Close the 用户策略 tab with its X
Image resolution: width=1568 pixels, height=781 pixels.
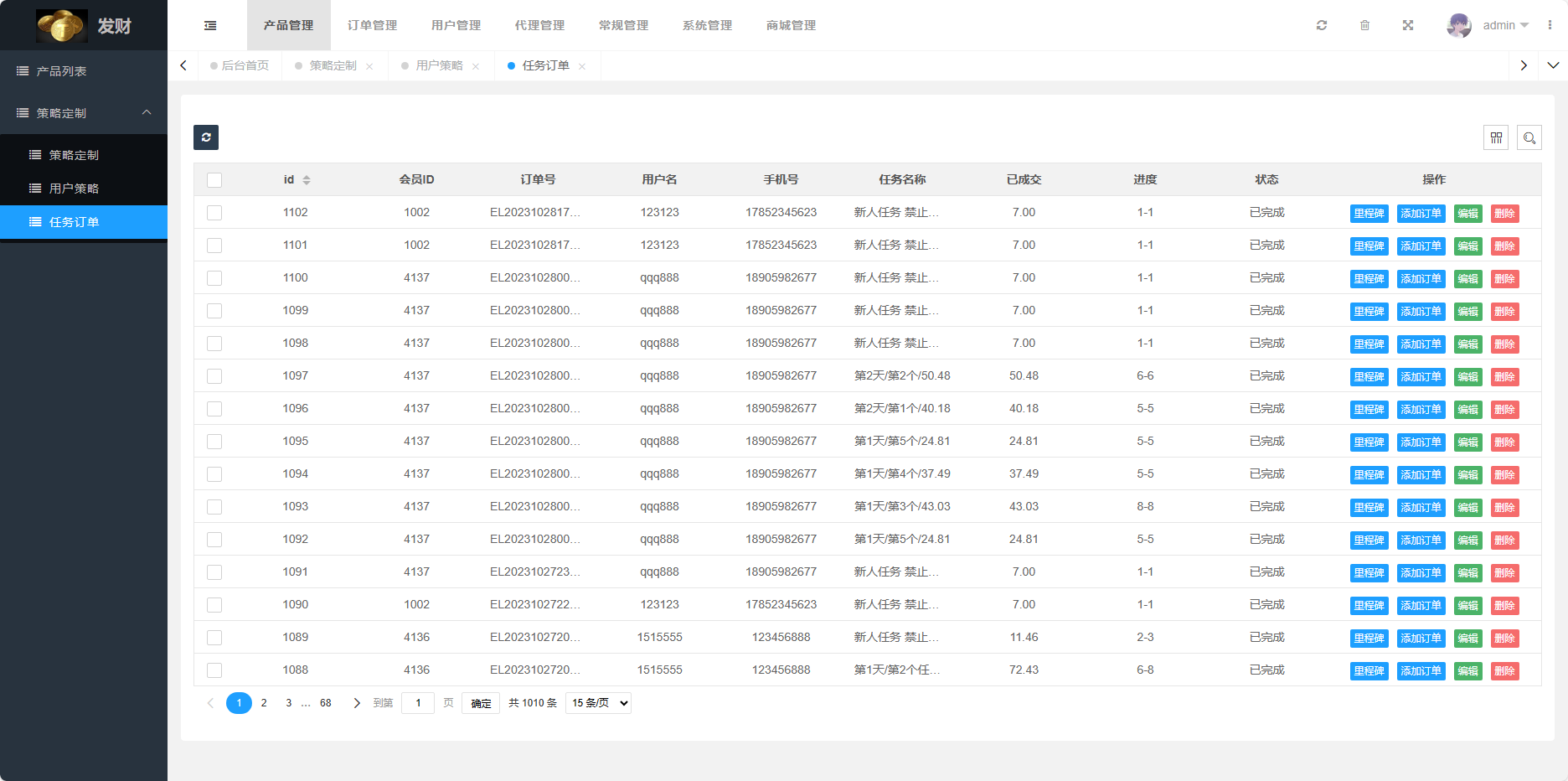(x=476, y=66)
